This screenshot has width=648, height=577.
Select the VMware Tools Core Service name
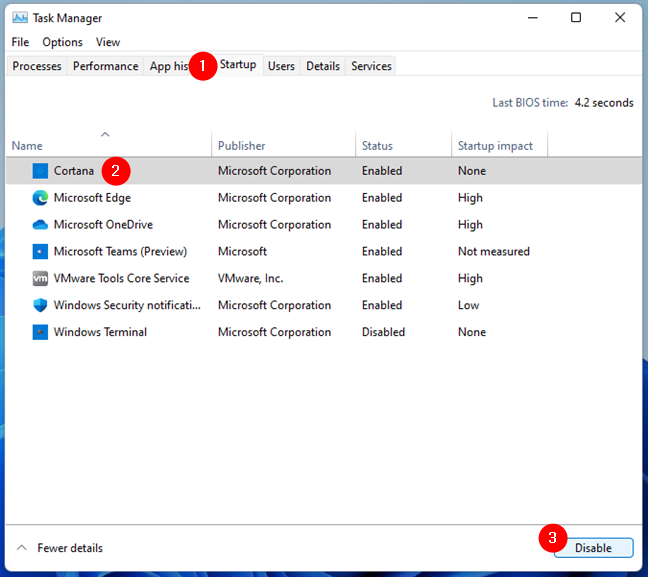(x=122, y=278)
